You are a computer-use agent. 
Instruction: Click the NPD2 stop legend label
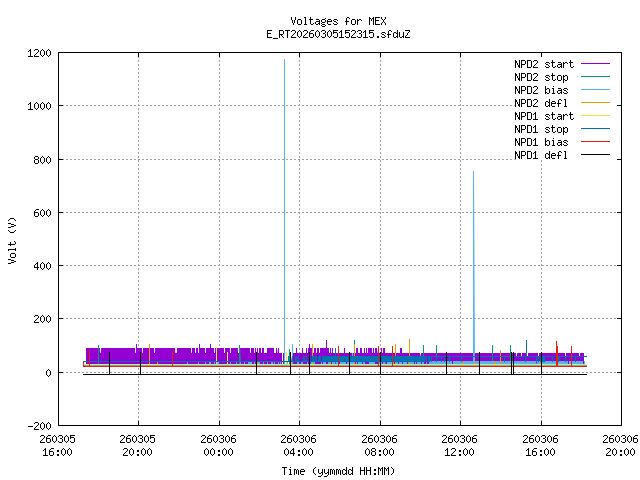pyautogui.click(x=540, y=77)
